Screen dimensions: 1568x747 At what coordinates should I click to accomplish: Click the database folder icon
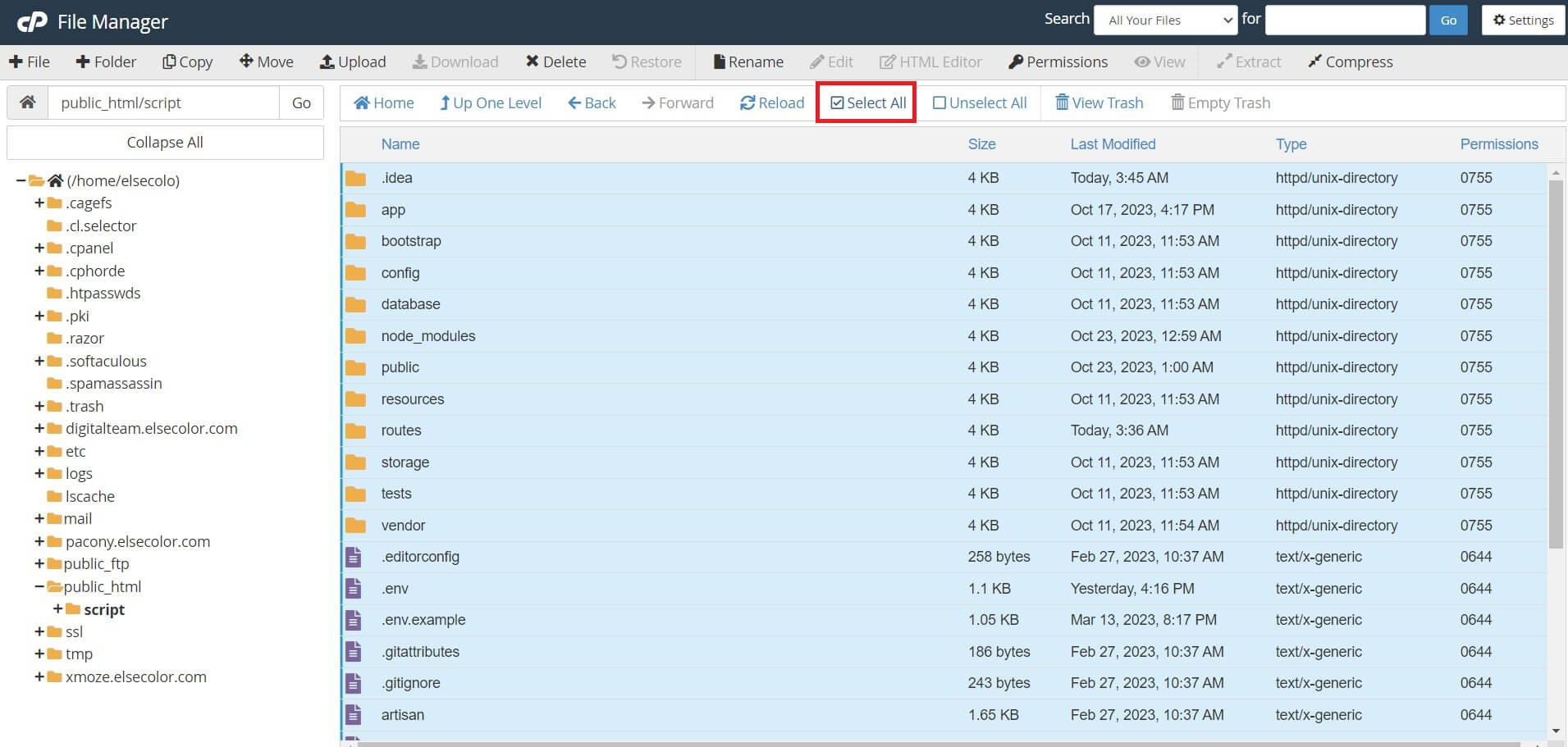coord(355,304)
